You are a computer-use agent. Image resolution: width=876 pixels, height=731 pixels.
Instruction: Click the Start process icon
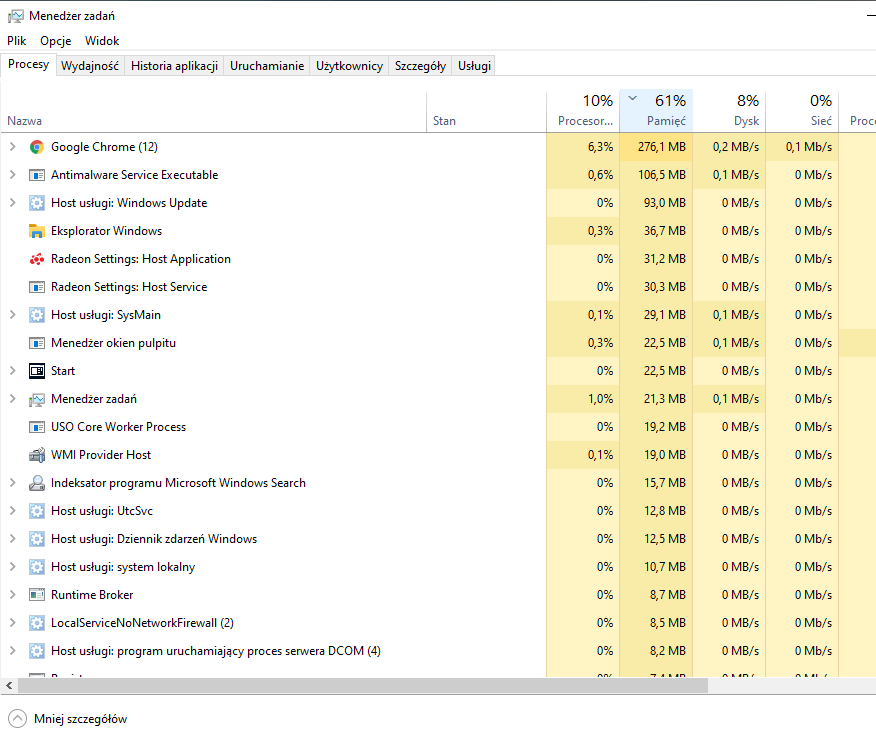[37, 371]
